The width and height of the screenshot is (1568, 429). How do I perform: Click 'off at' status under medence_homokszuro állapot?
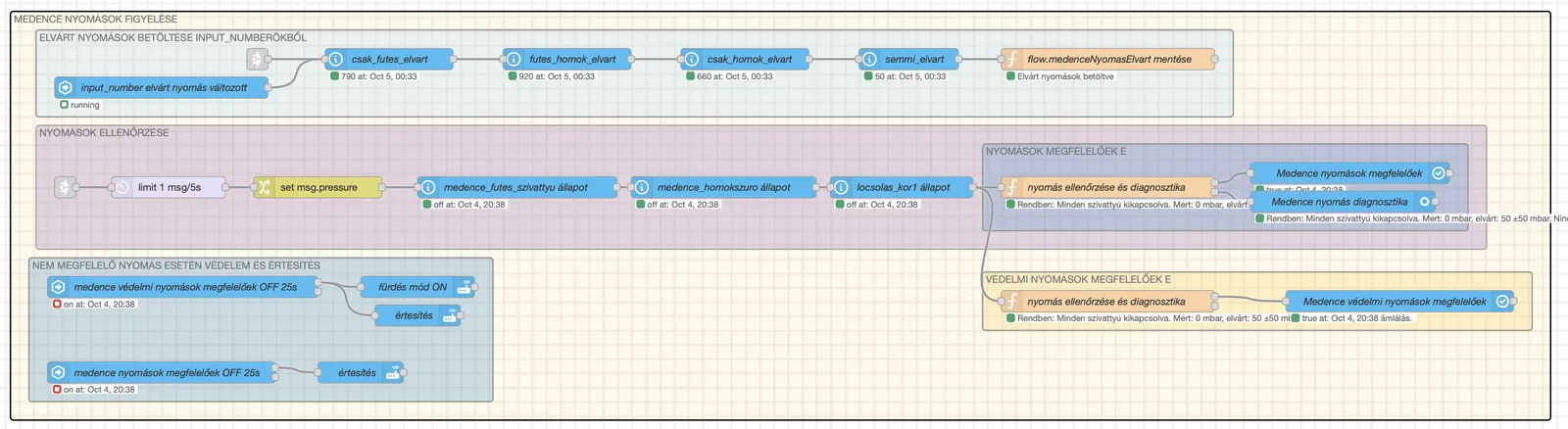pos(677,205)
